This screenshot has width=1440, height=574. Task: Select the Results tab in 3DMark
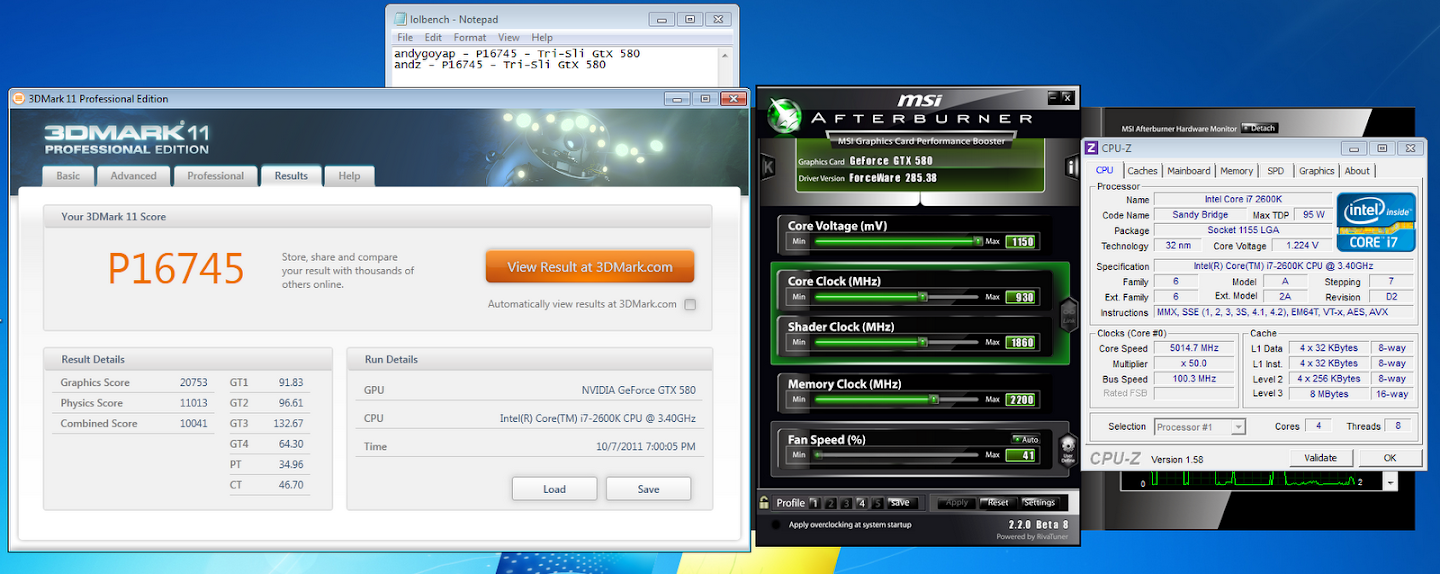pos(291,176)
